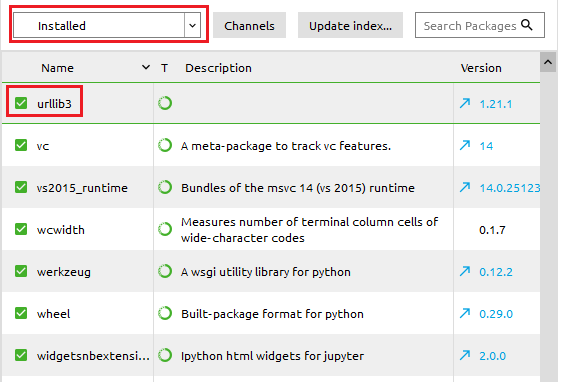Click the upgrade arrow for widgetsnbextension

[465, 355]
